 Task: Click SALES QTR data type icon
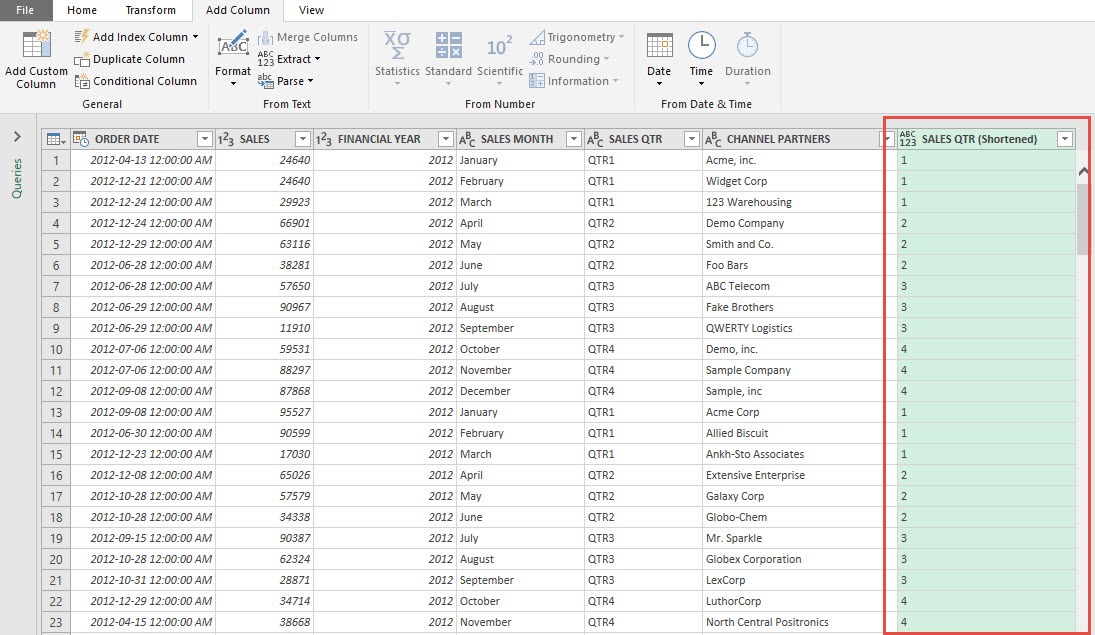pyautogui.click(x=595, y=139)
